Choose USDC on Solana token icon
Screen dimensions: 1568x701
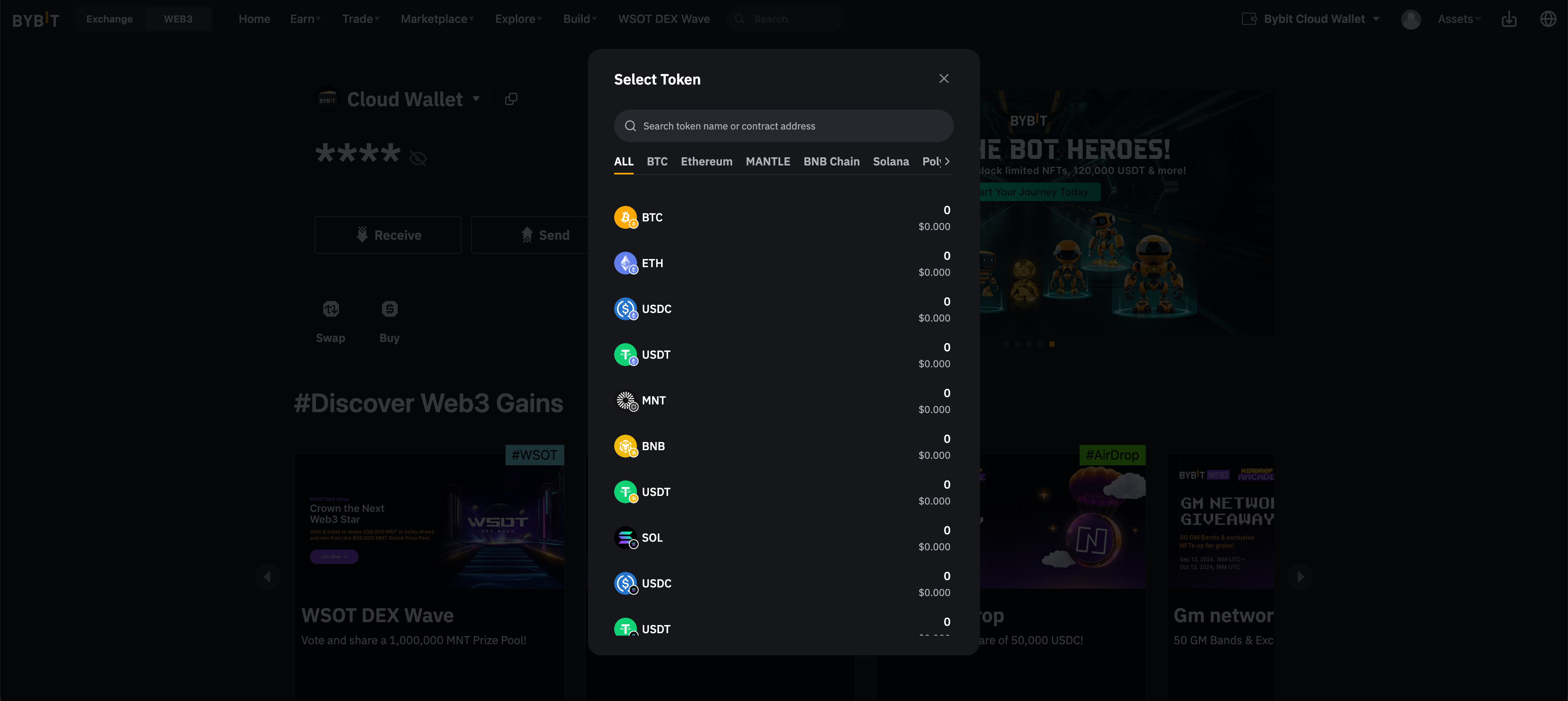(x=625, y=583)
